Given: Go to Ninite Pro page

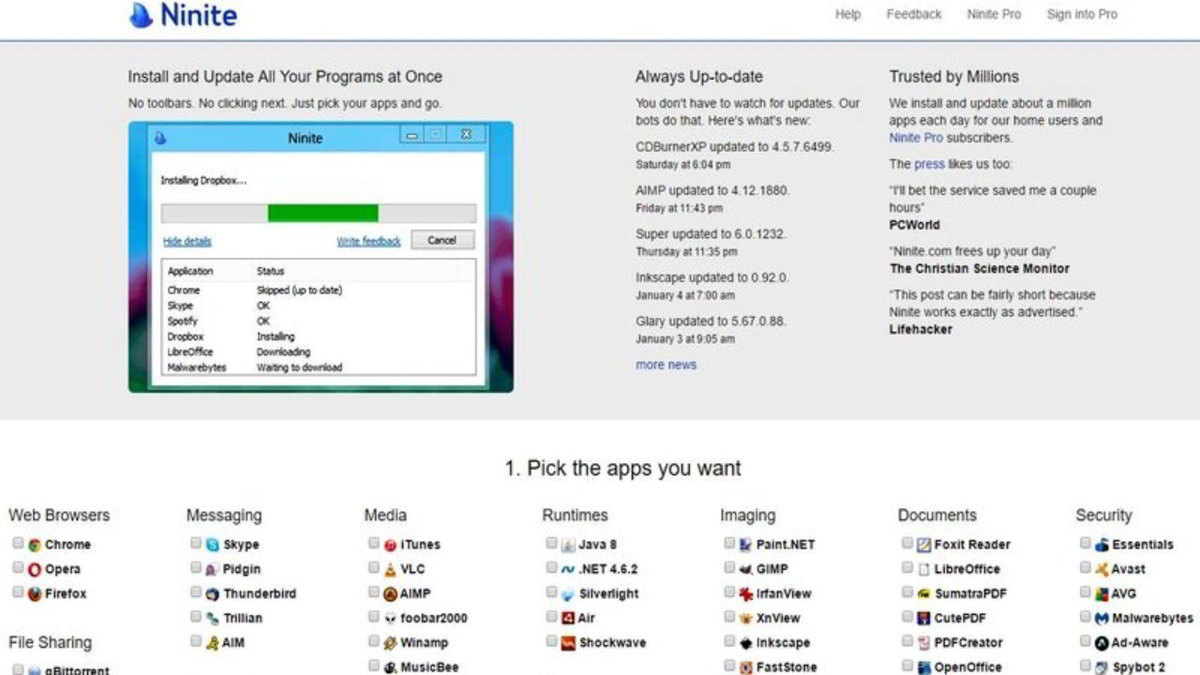Looking at the screenshot, I should point(994,14).
